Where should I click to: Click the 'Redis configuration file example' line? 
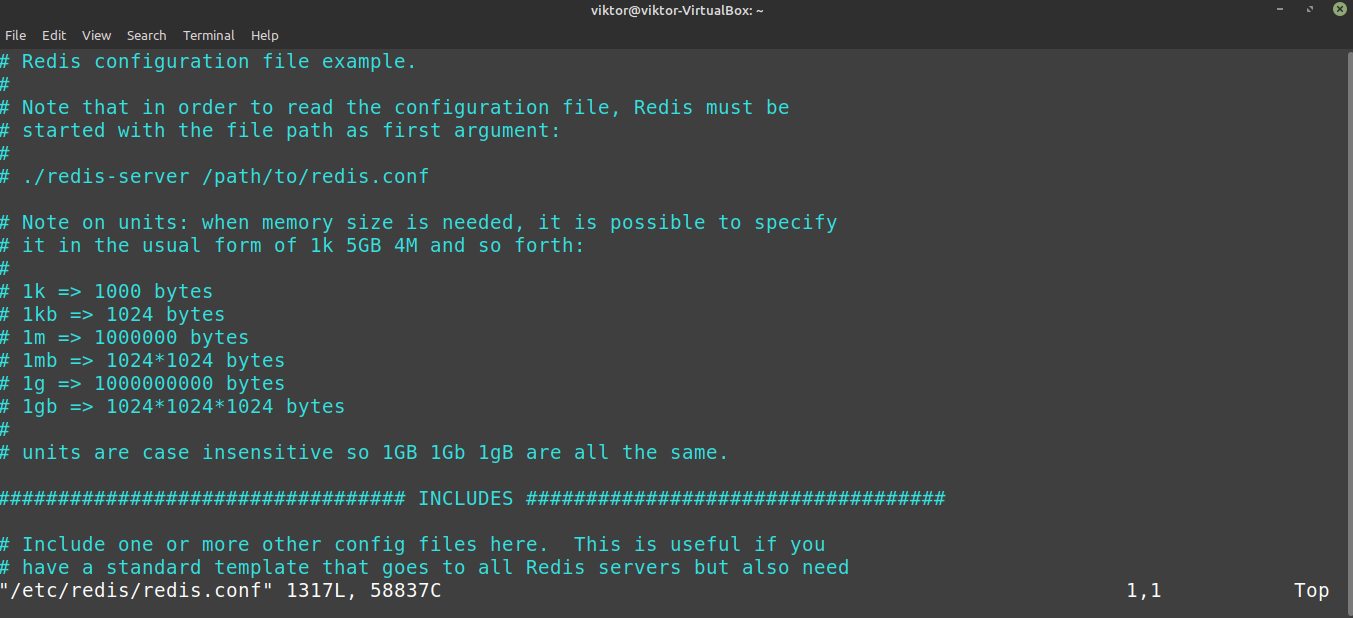click(208, 62)
